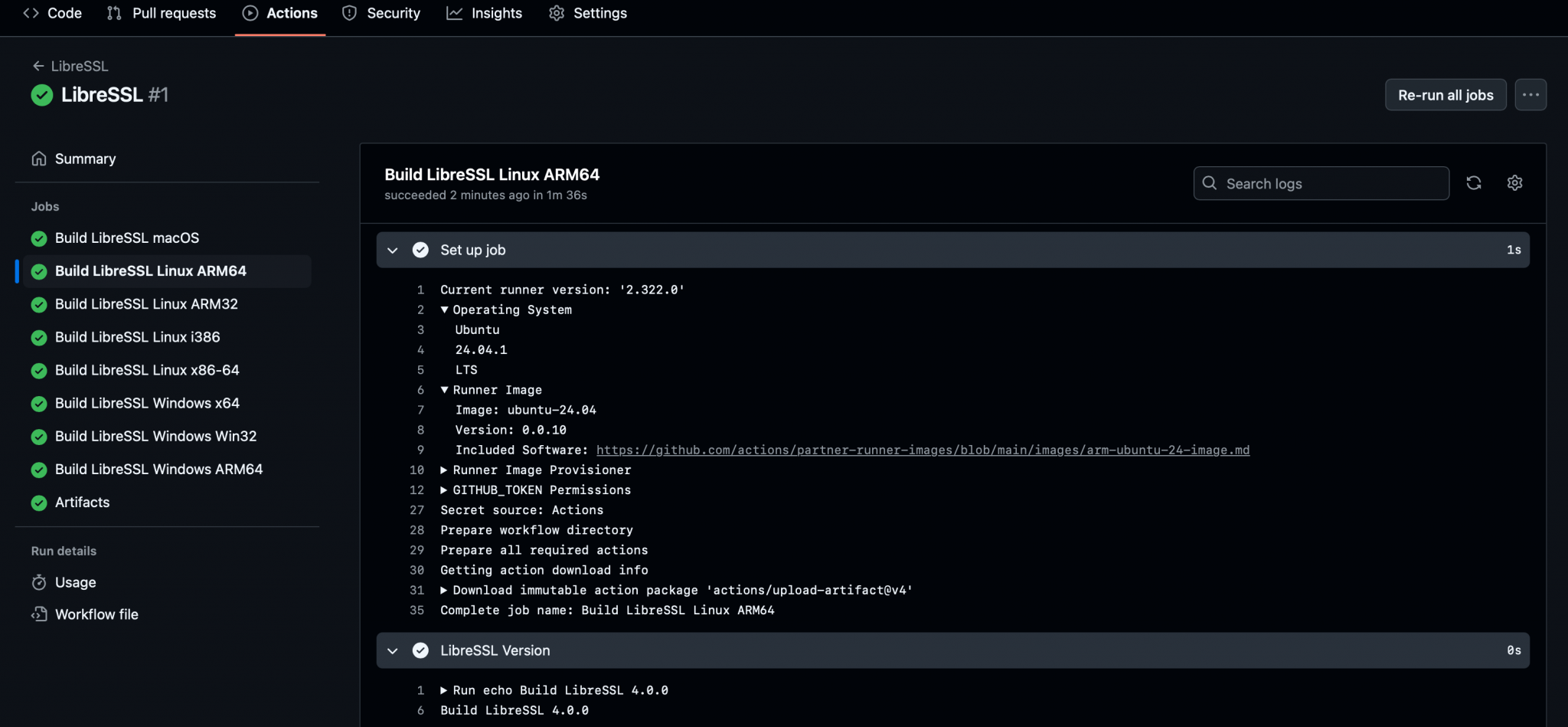The image size is (1568, 727).
Task: Click the Pull requests icon
Action: click(x=114, y=13)
